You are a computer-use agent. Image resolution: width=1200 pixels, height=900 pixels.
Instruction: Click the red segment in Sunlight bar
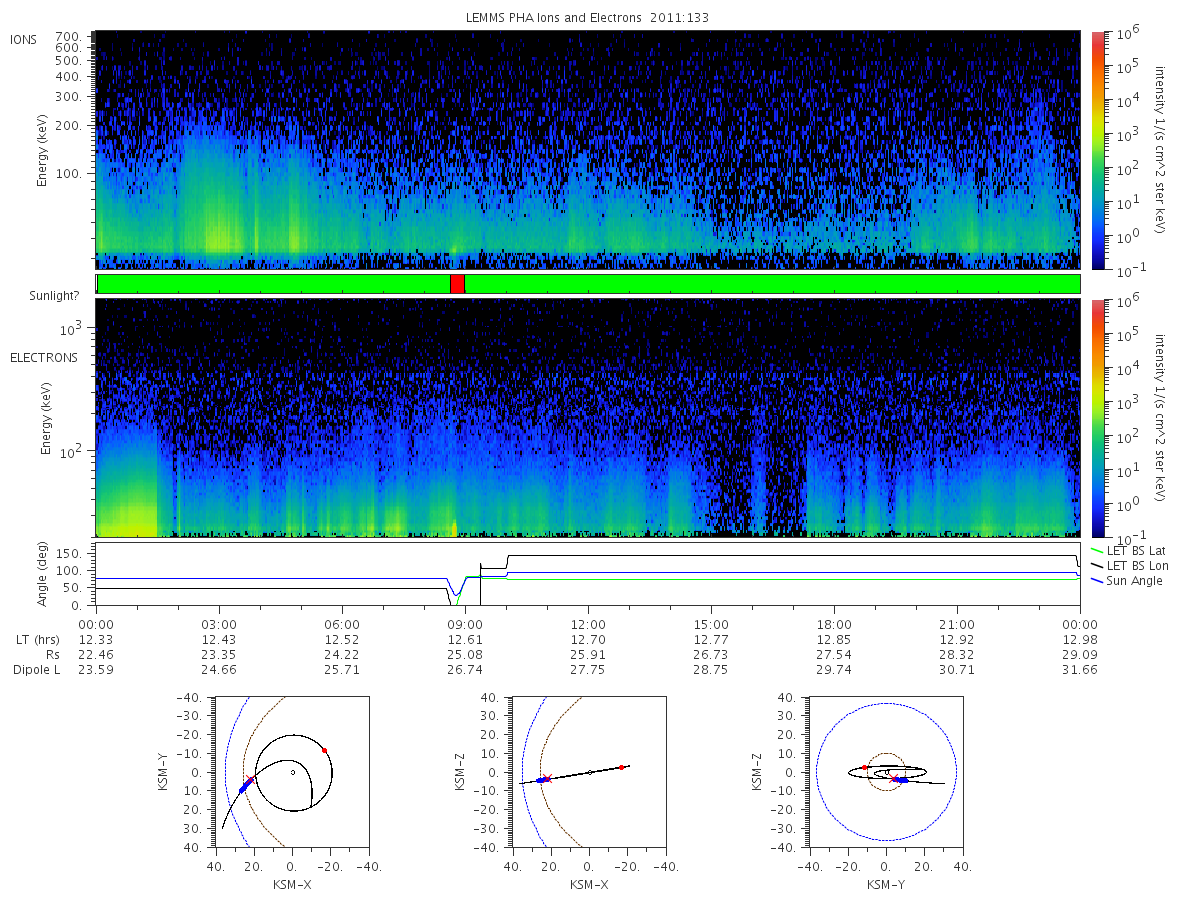click(x=457, y=284)
